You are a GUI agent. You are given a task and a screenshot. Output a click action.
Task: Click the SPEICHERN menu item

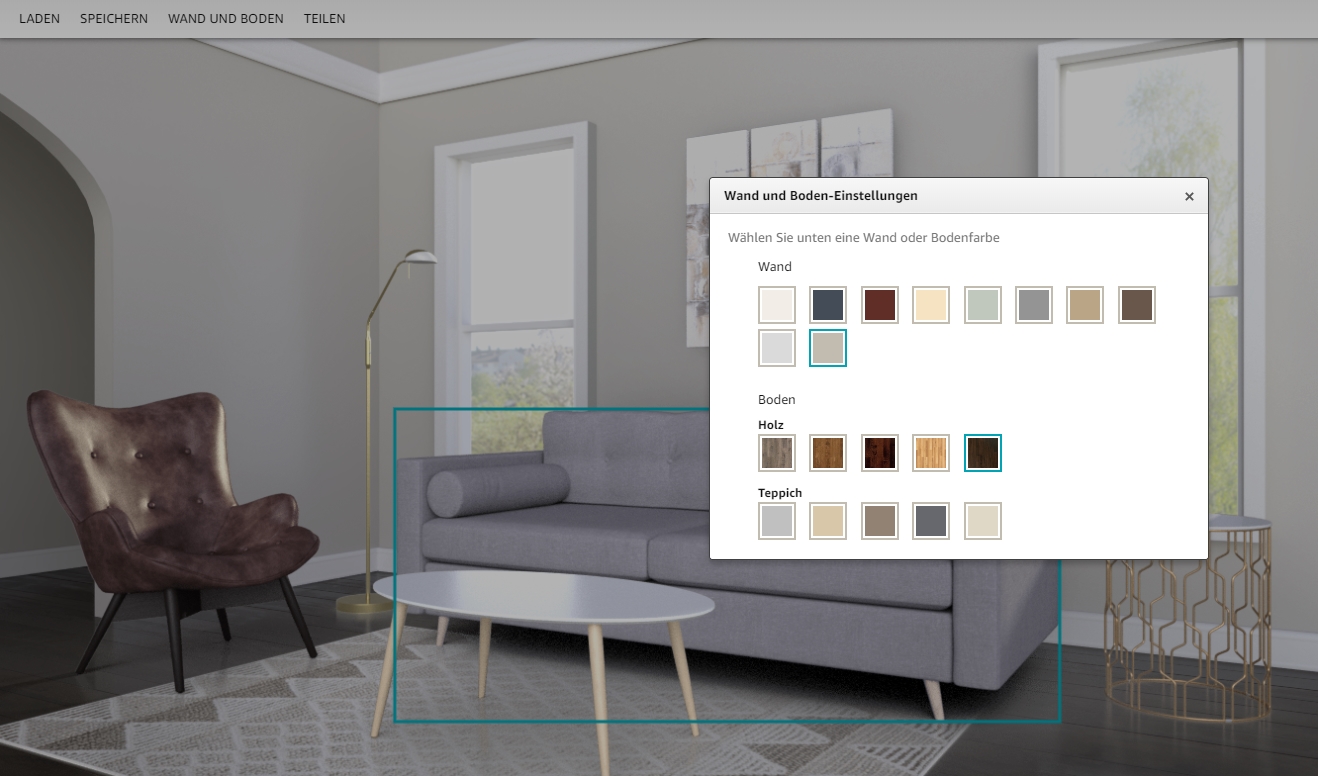click(114, 19)
